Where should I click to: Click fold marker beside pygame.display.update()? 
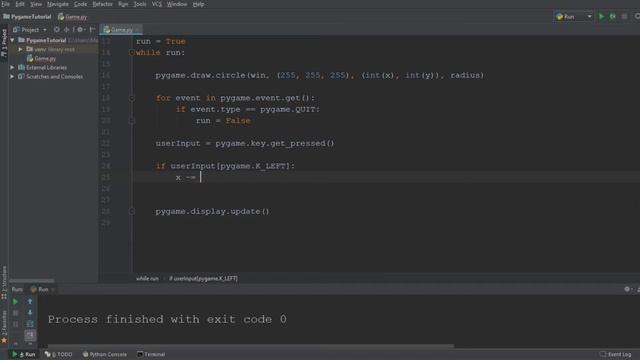(x=132, y=211)
